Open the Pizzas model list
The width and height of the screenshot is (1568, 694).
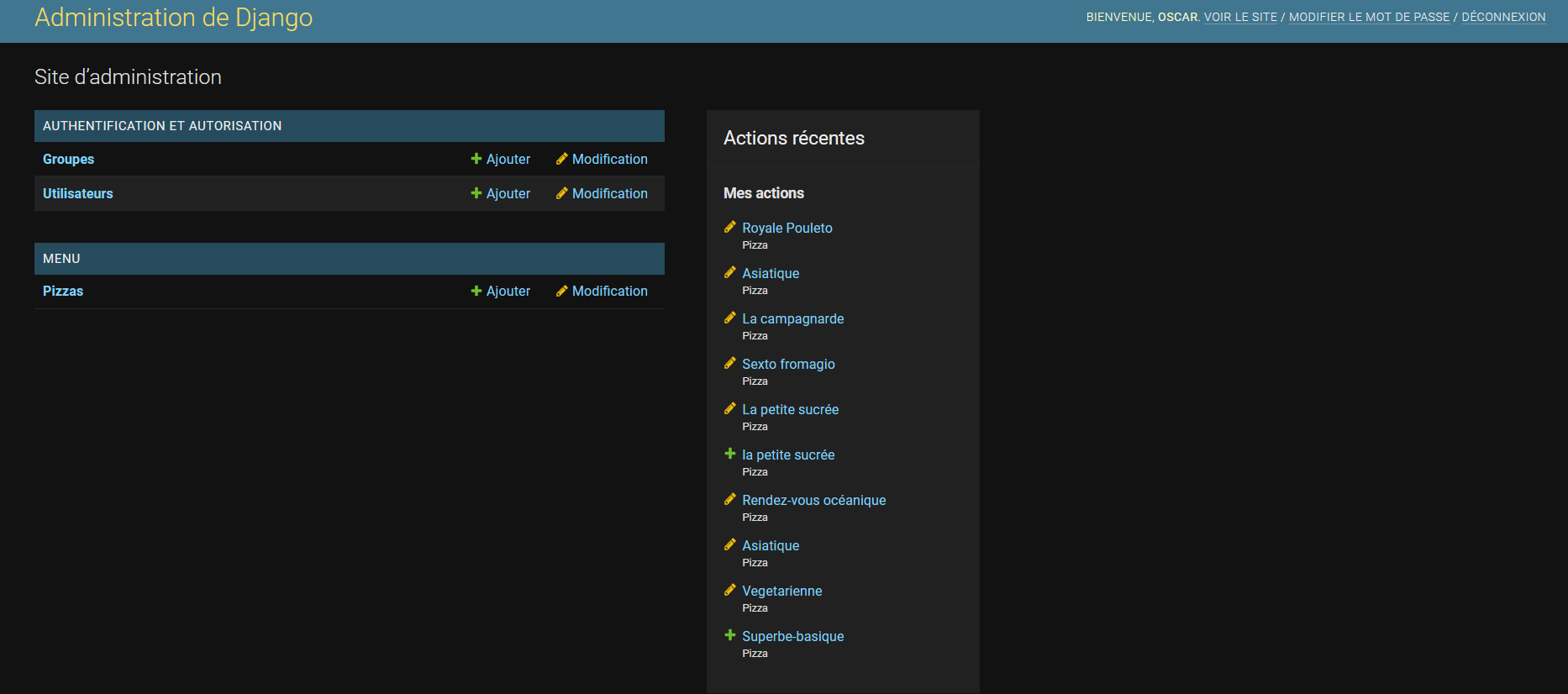pos(63,291)
